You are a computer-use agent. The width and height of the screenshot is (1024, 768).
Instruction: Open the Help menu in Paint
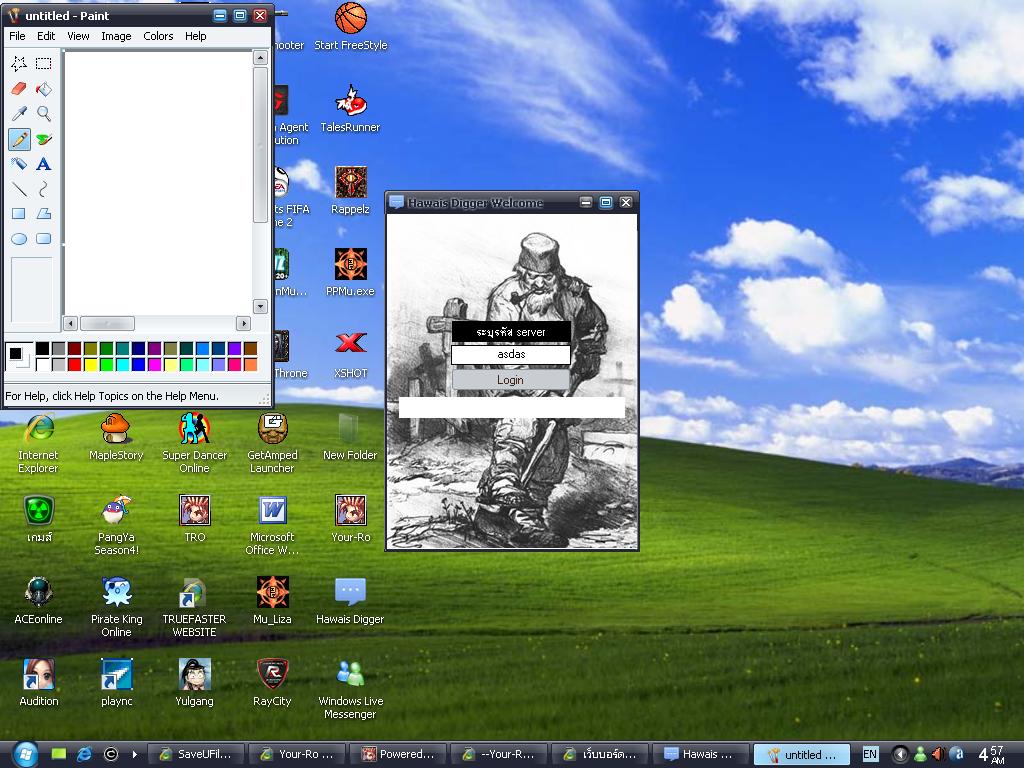click(195, 36)
